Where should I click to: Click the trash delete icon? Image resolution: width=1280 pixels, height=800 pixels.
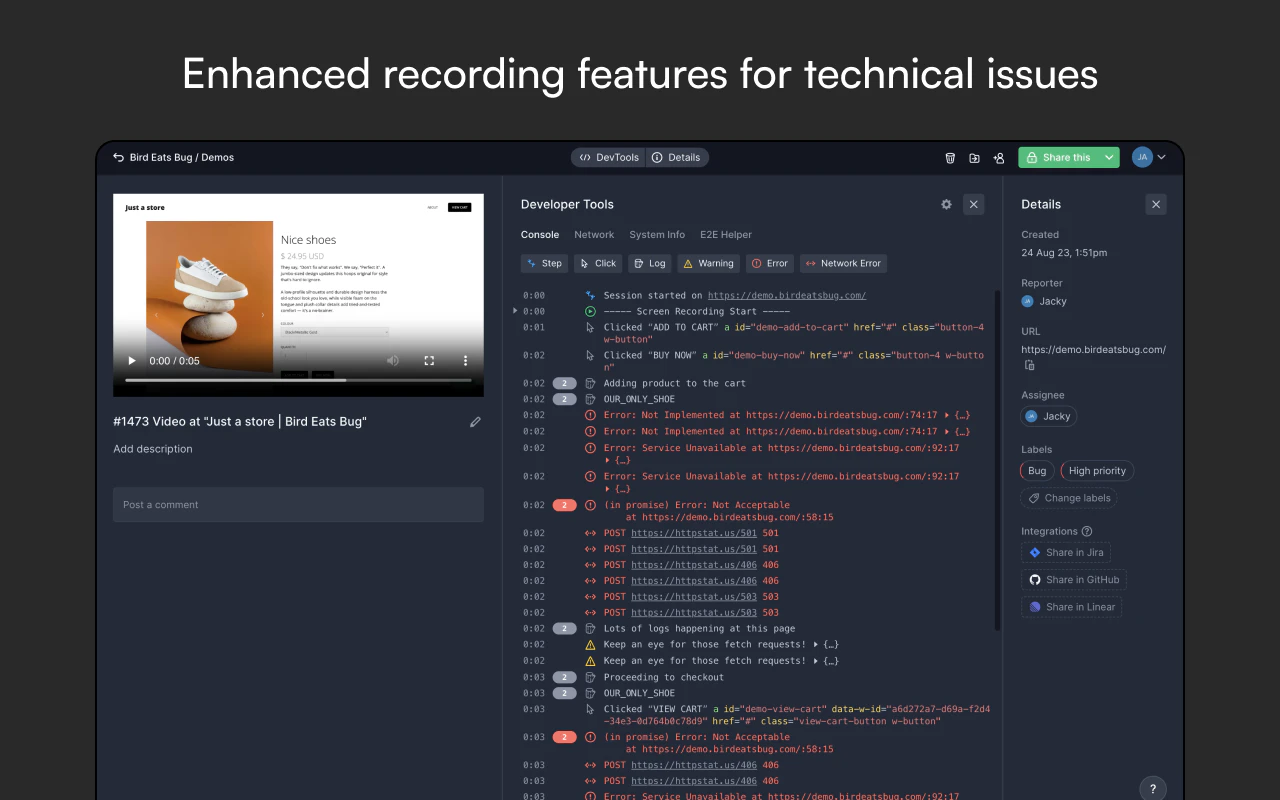[x=950, y=158]
